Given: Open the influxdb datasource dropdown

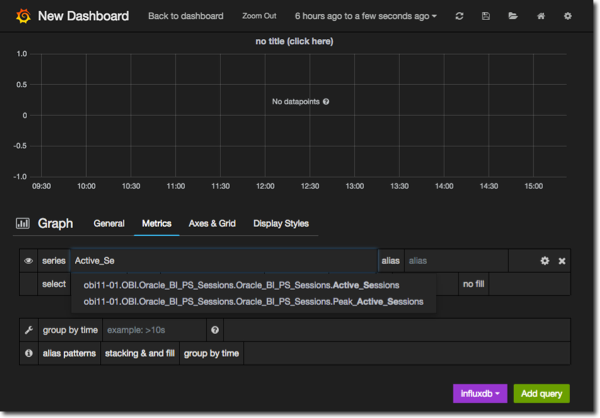Looking at the screenshot, I should click(480, 394).
